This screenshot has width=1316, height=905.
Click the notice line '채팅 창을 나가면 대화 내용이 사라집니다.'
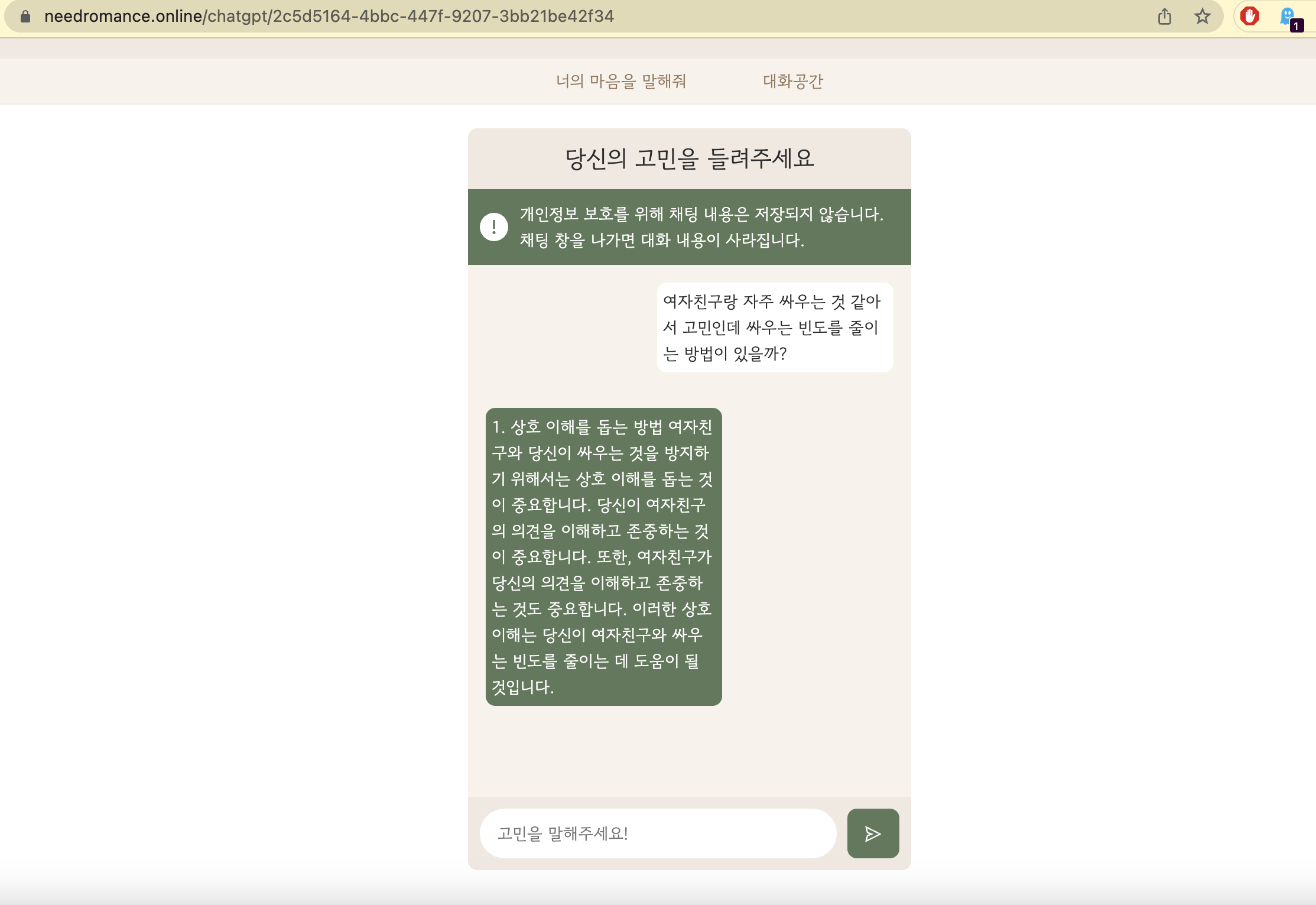pyautogui.click(x=662, y=240)
